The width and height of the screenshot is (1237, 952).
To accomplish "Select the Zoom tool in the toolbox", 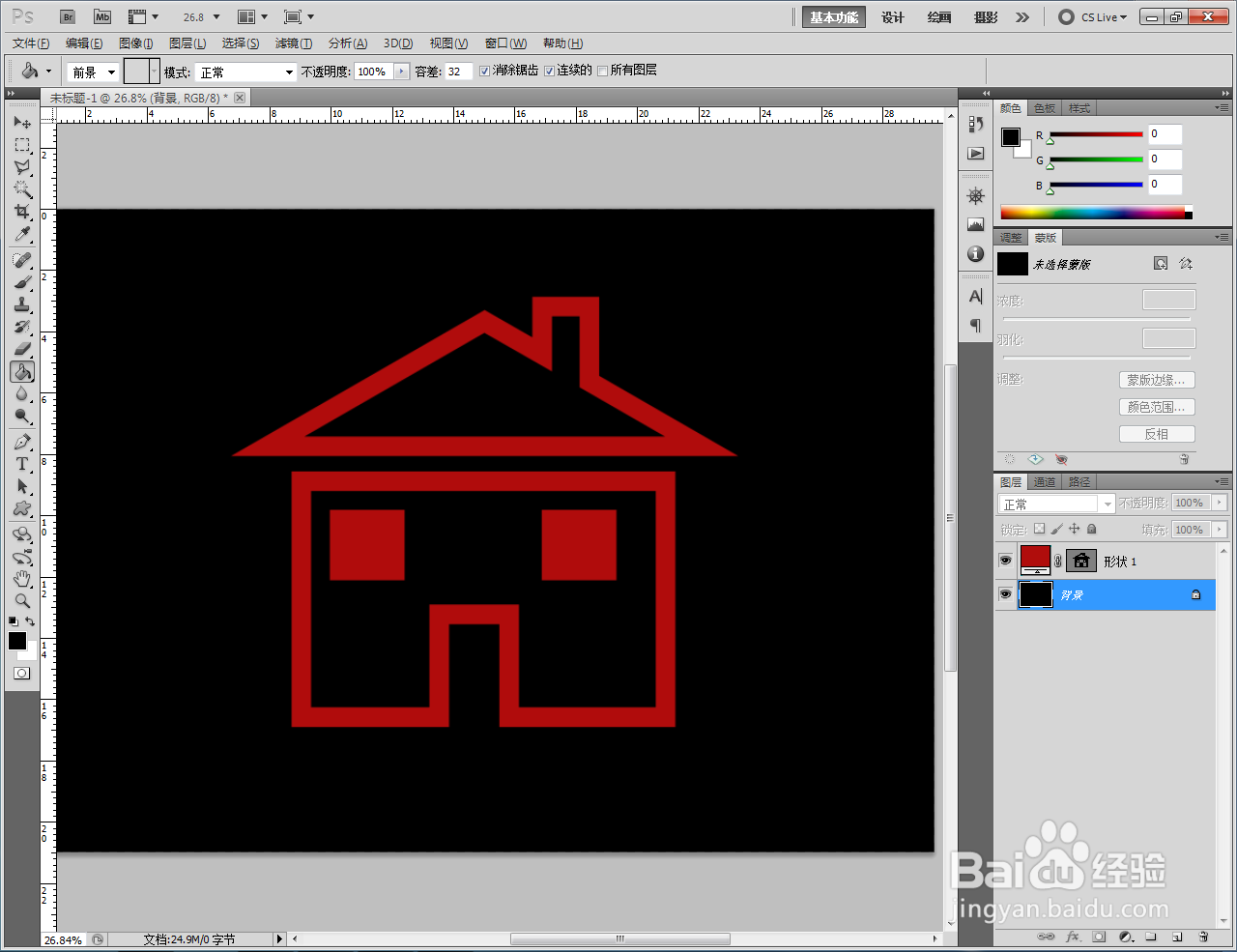I will point(22,600).
